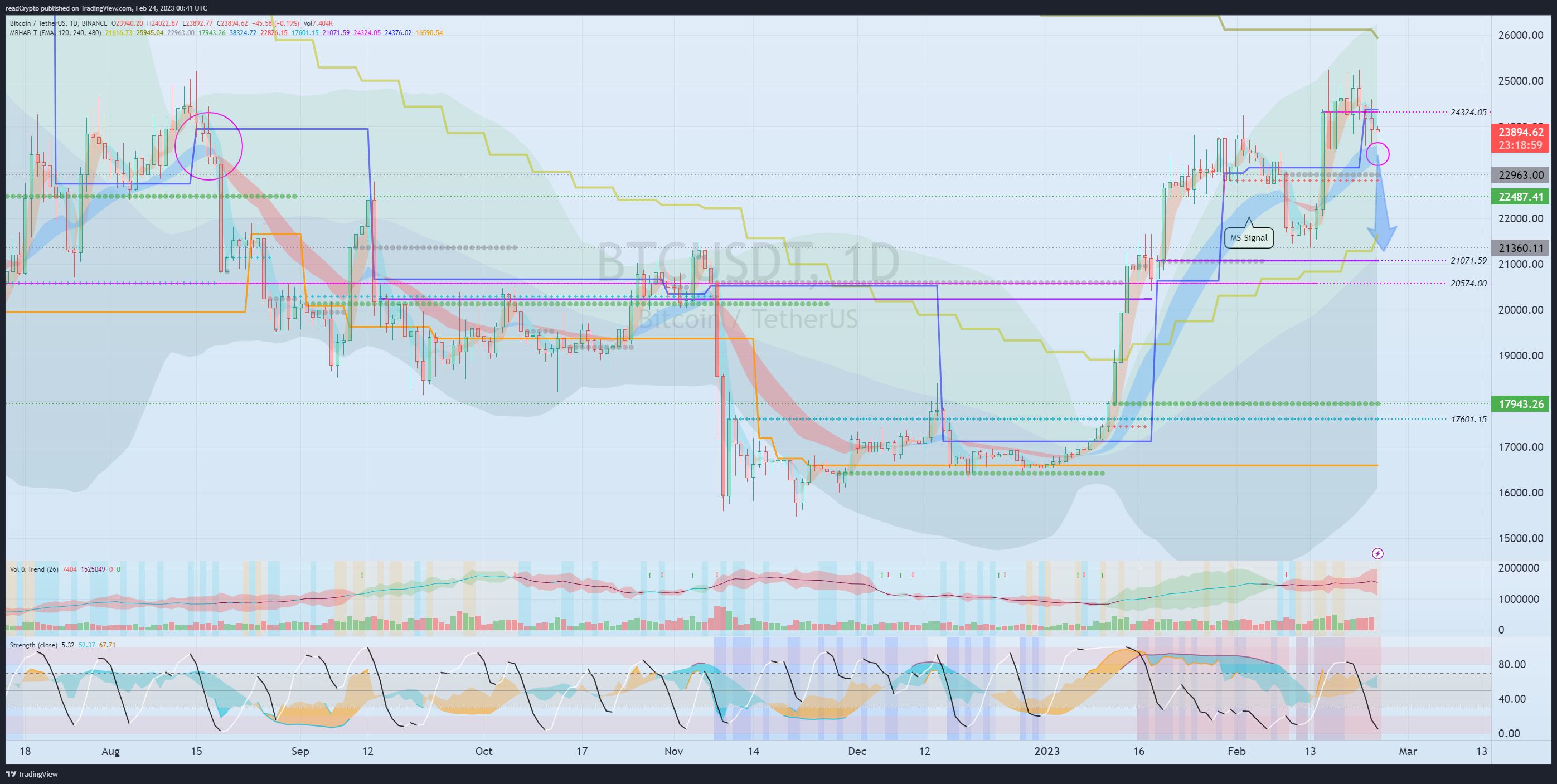The image size is (1557, 784).
Task: Click the open value O23940.20 in legend
Action: click(128, 23)
